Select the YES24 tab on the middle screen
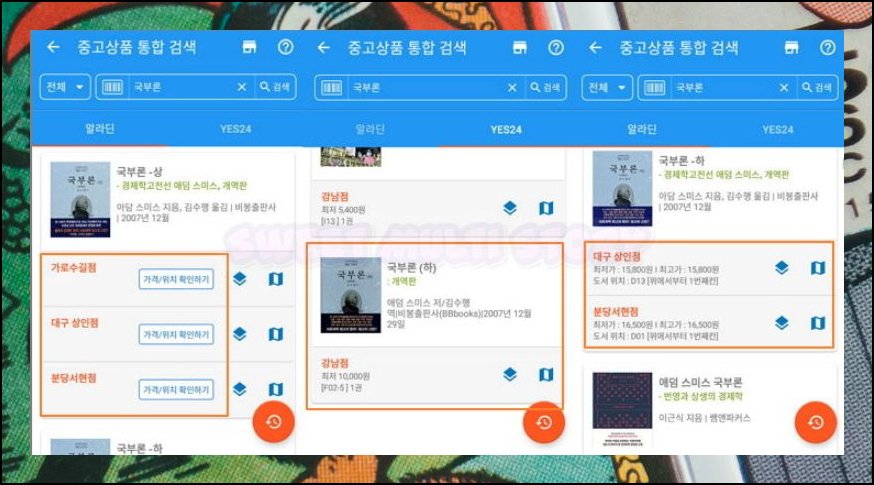The width and height of the screenshot is (874, 485). point(506,129)
